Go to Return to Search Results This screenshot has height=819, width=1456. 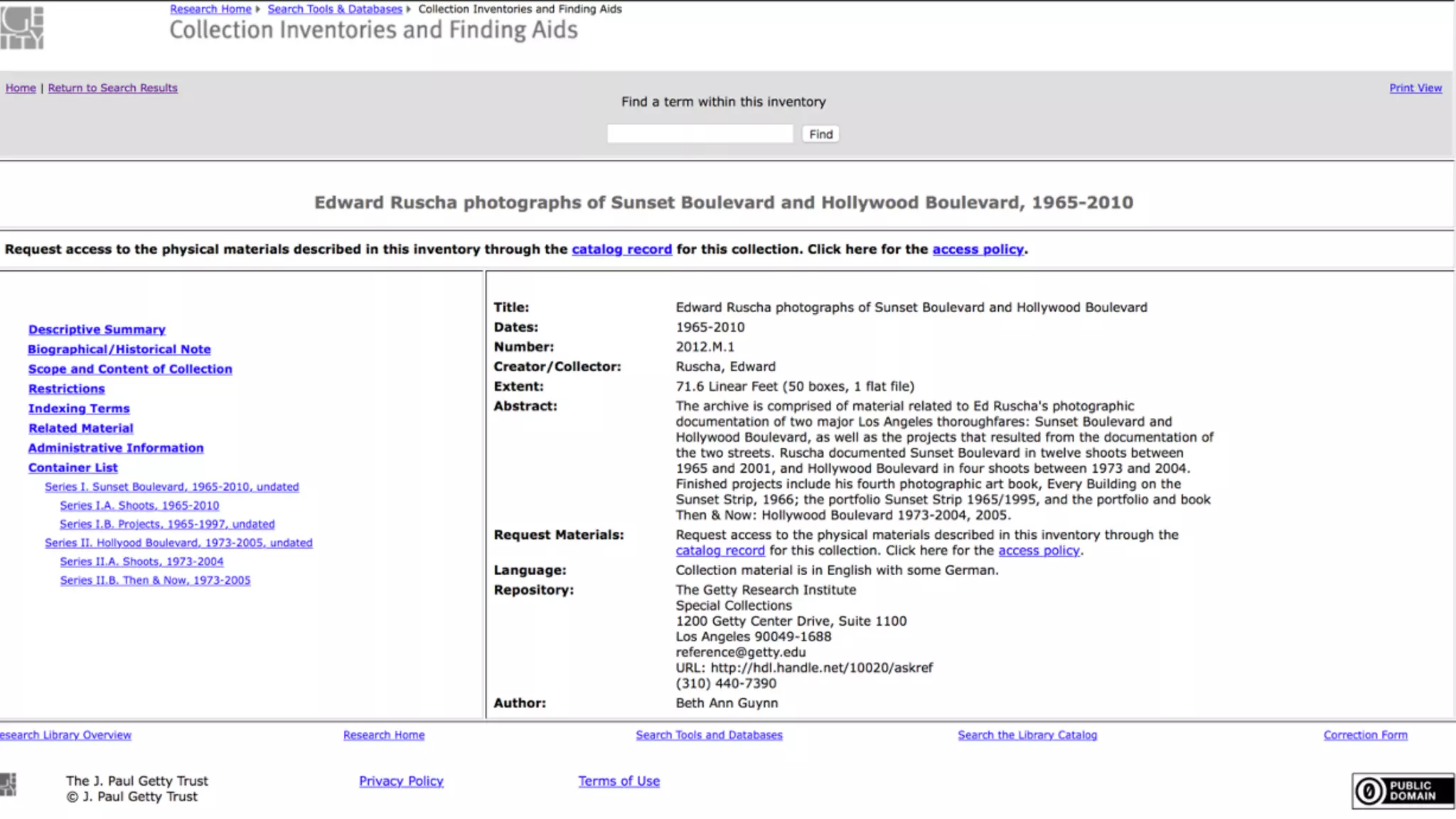pyautogui.click(x=112, y=88)
